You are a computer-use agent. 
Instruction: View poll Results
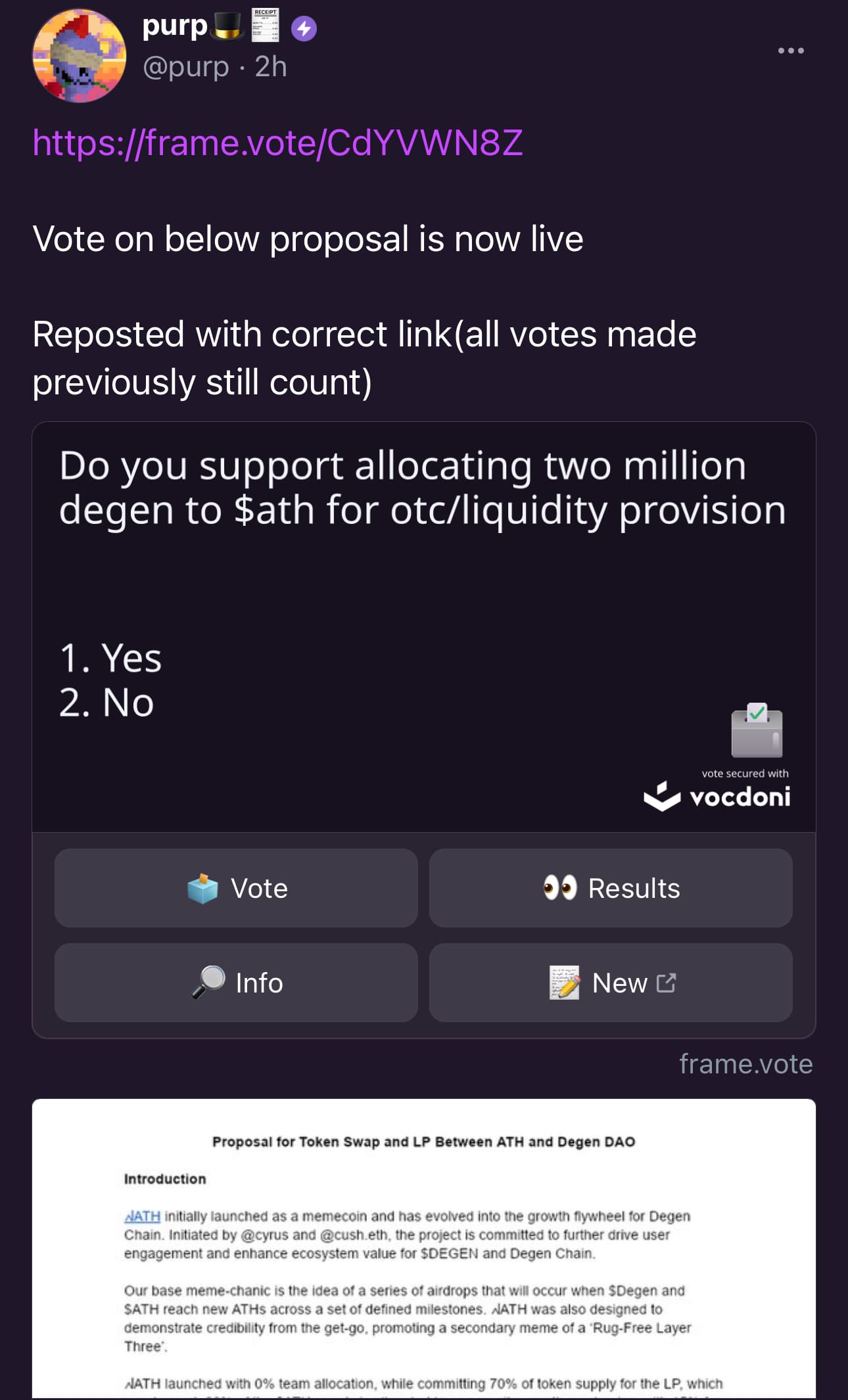pos(611,888)
